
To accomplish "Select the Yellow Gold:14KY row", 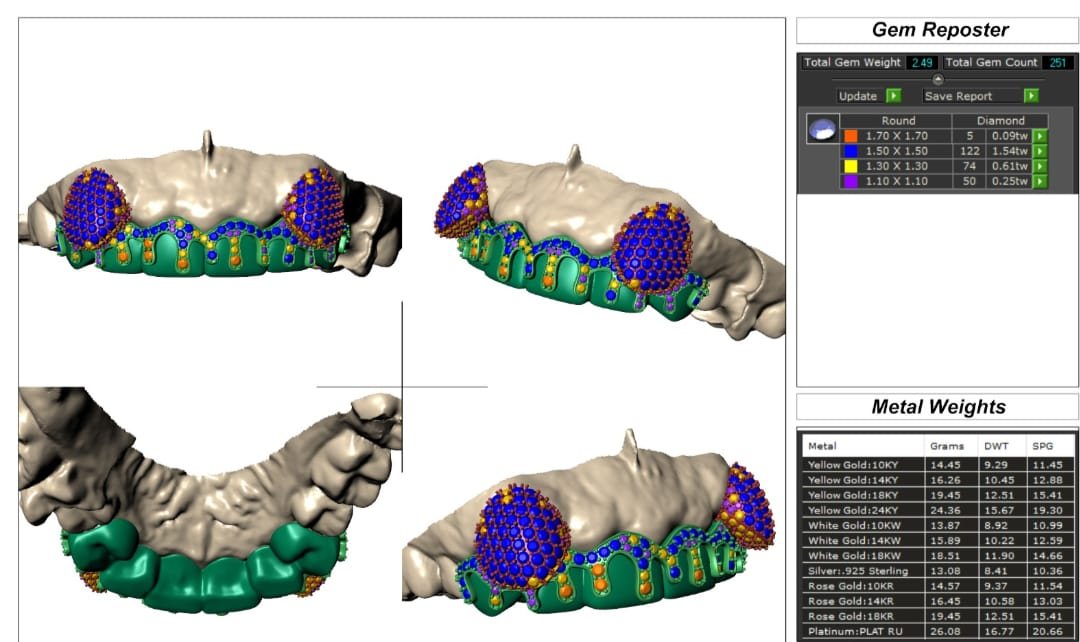I will click(x=938, y=480).
